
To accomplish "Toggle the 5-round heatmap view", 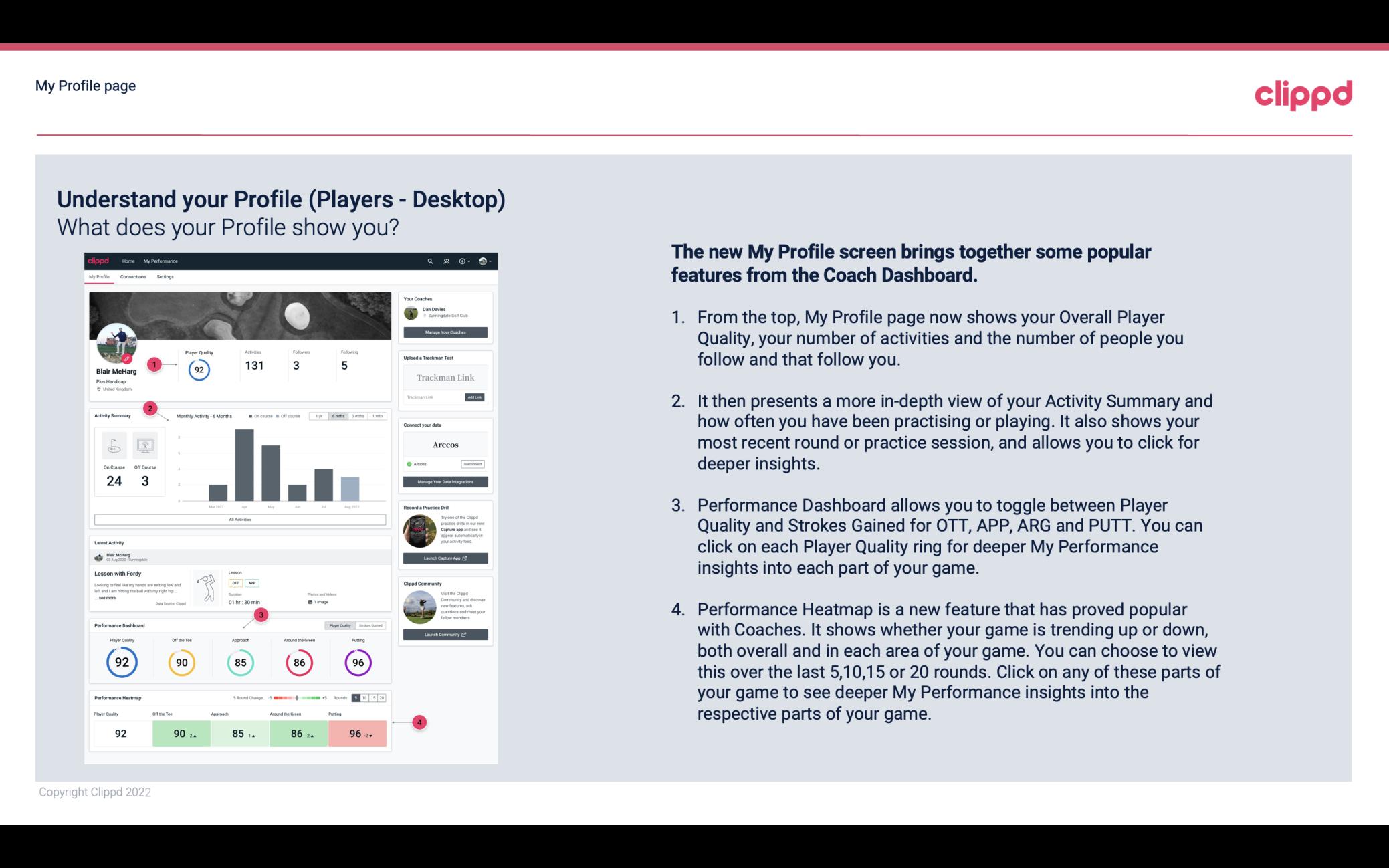I will [356, 697].
